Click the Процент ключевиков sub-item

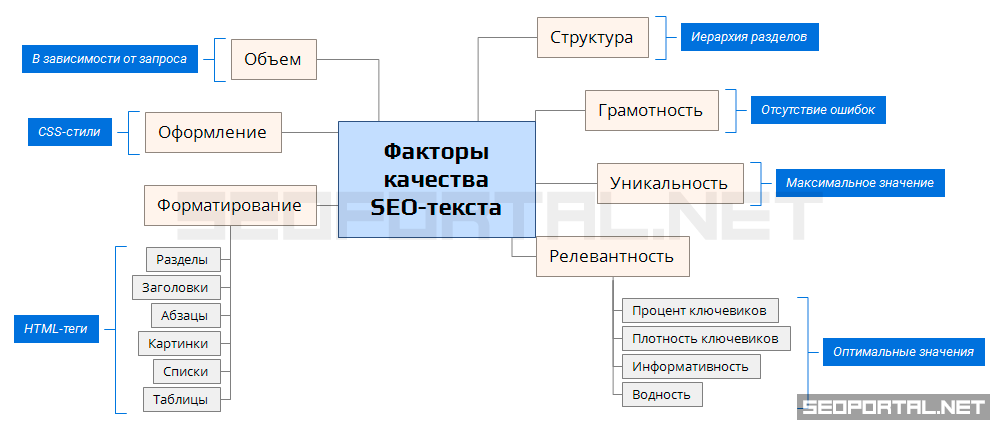(699, 309)
